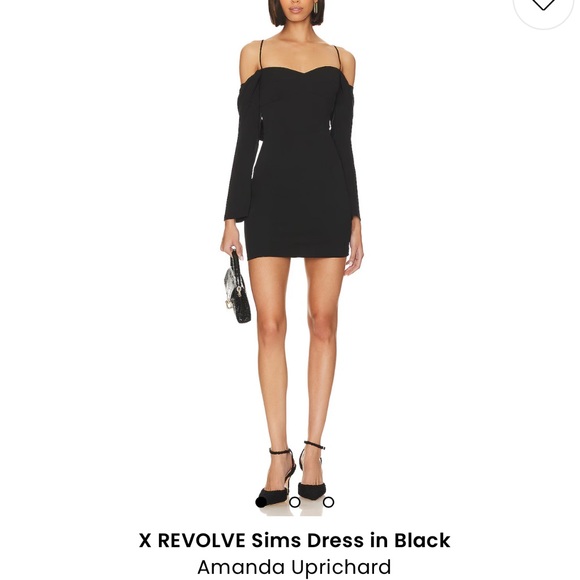This screenshot has height=580, width=580.
Task: Jump to the third image dot
Action: coord(328,502)
